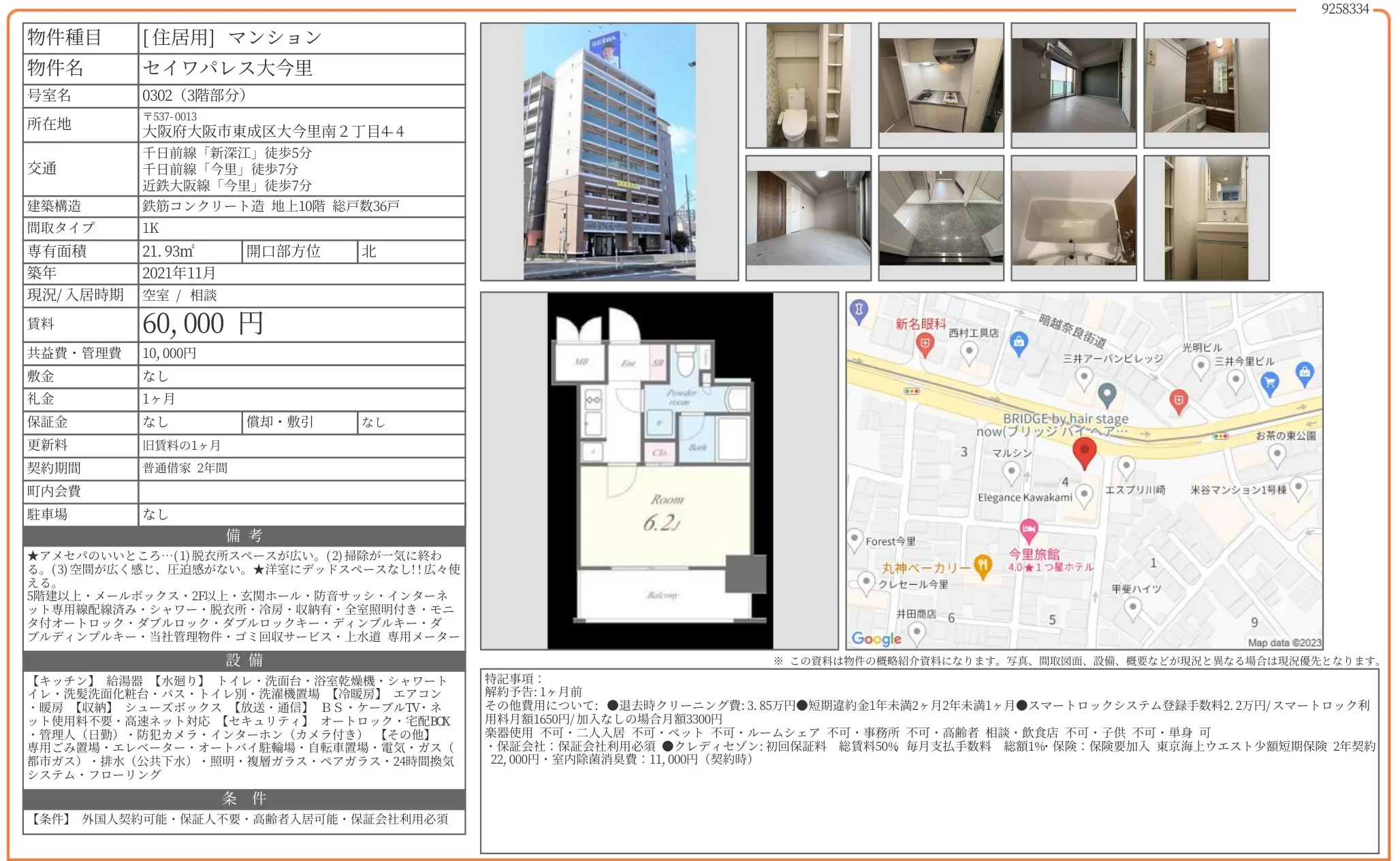1400x861 pixels.
Task: Open the toilet room photo thumbnail
Action: click(x=808, y=86)
